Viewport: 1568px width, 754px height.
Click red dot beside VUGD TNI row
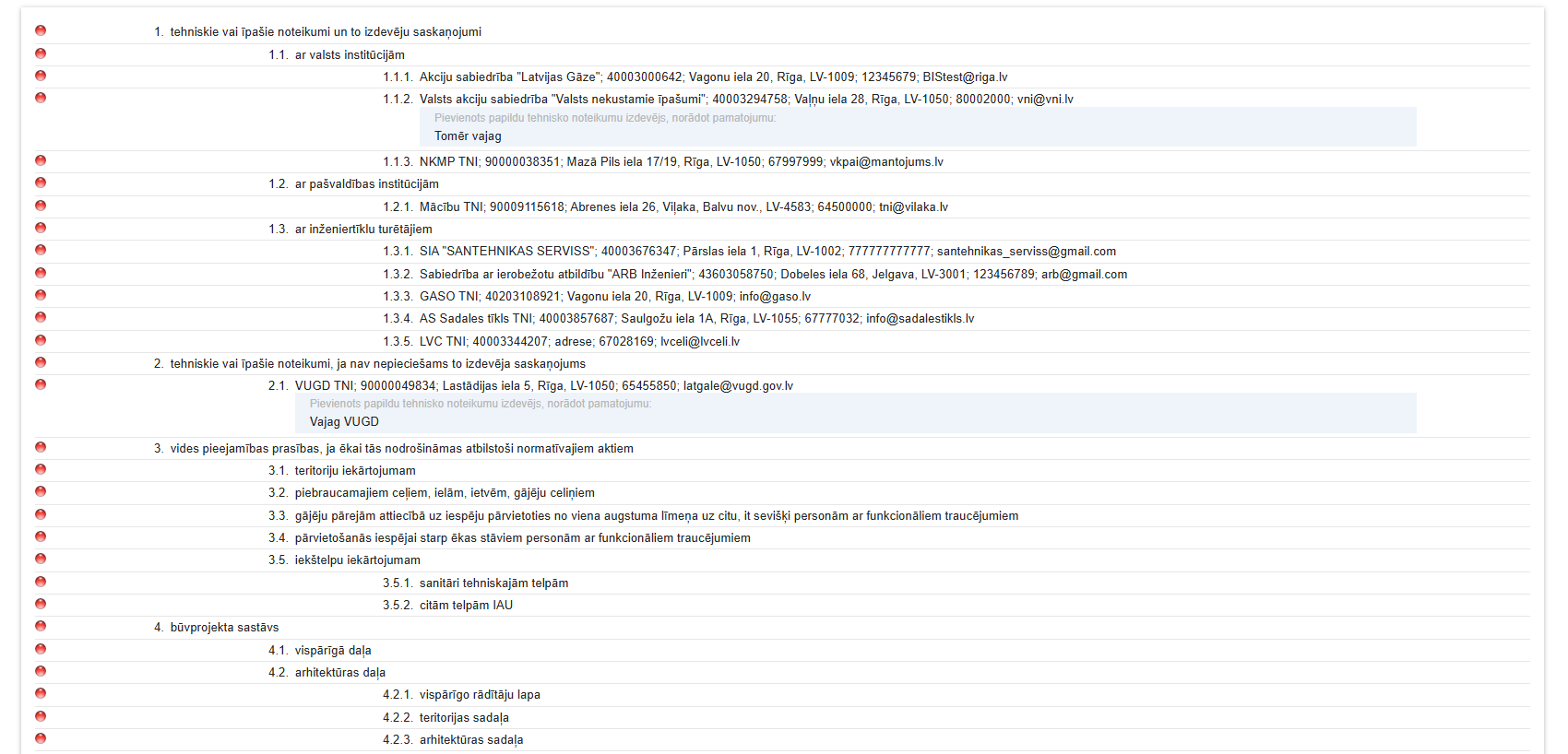tap(41, 384)
